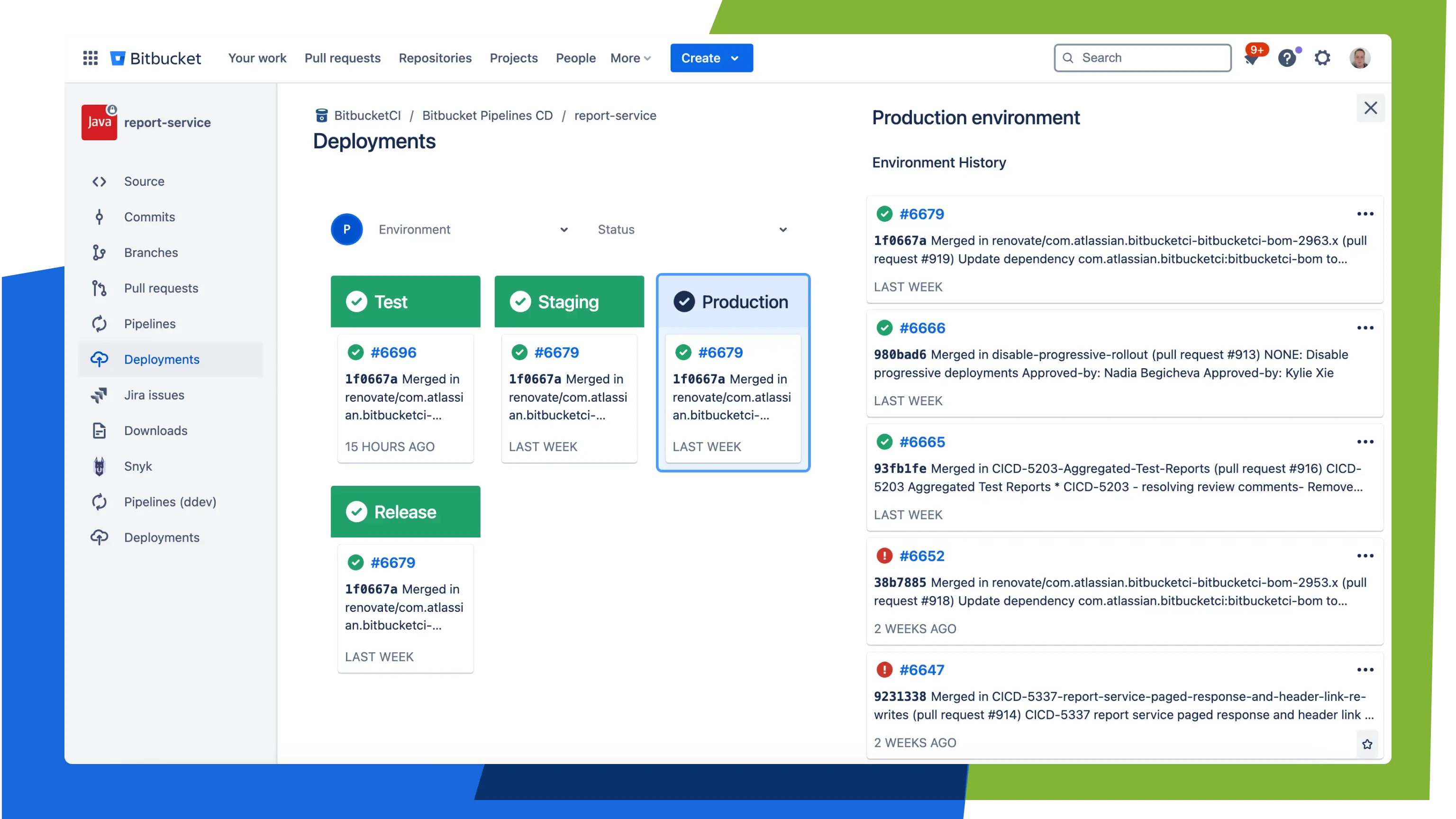
Task: Close the Production environment panel
Action: pos(1370,108)
